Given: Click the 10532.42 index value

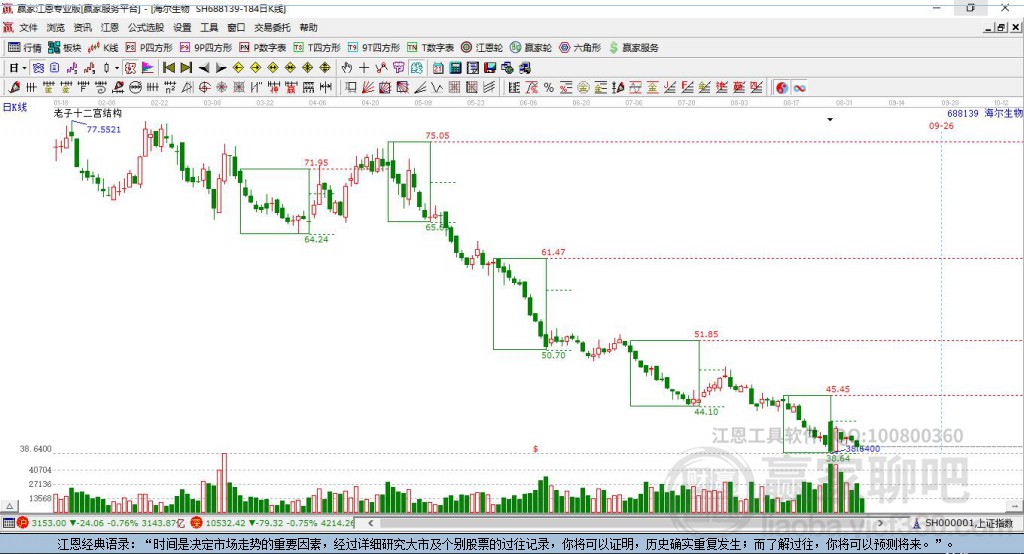Looking at the screenshot, I should tap(226, 523).
